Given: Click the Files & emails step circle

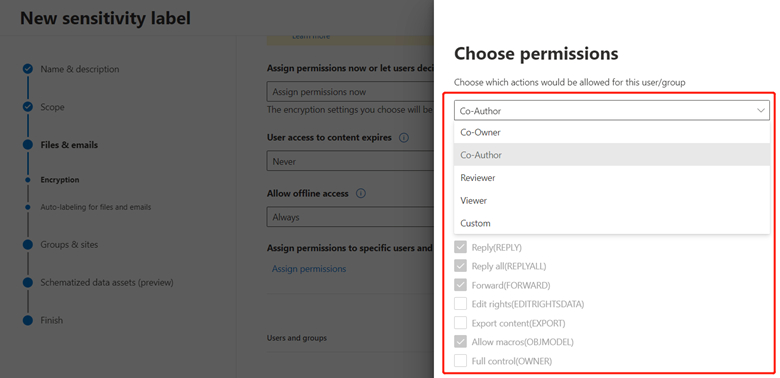Looking at the screenshot, I should pos(28,145).
